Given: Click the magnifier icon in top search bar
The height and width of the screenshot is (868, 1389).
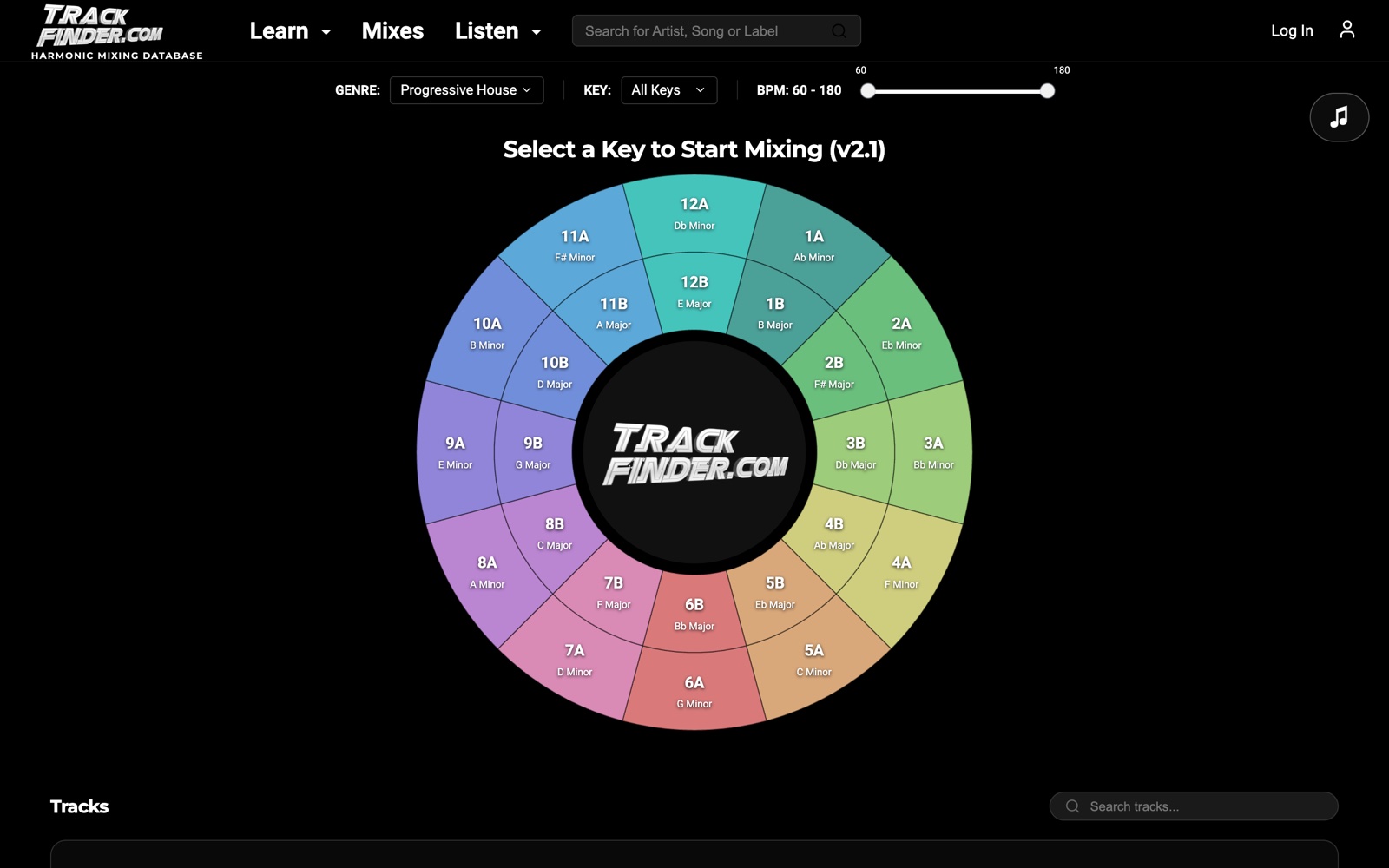Looking at the screenshot, I should [x=839, y=31].
